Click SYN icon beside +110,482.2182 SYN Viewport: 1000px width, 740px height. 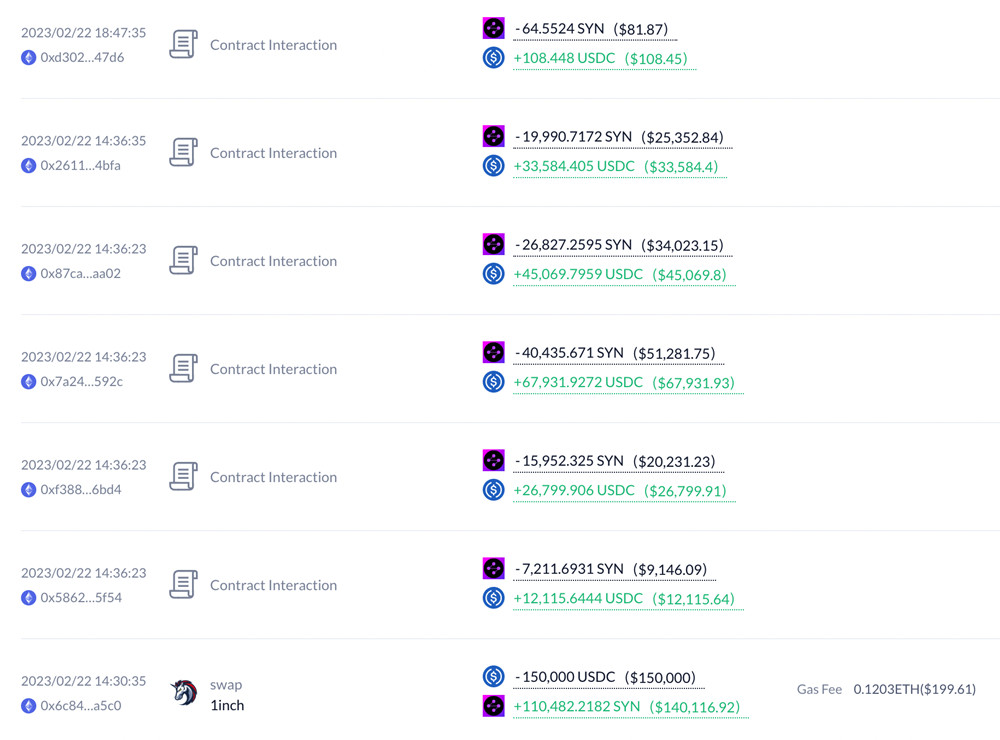click(x=493, y=706)
